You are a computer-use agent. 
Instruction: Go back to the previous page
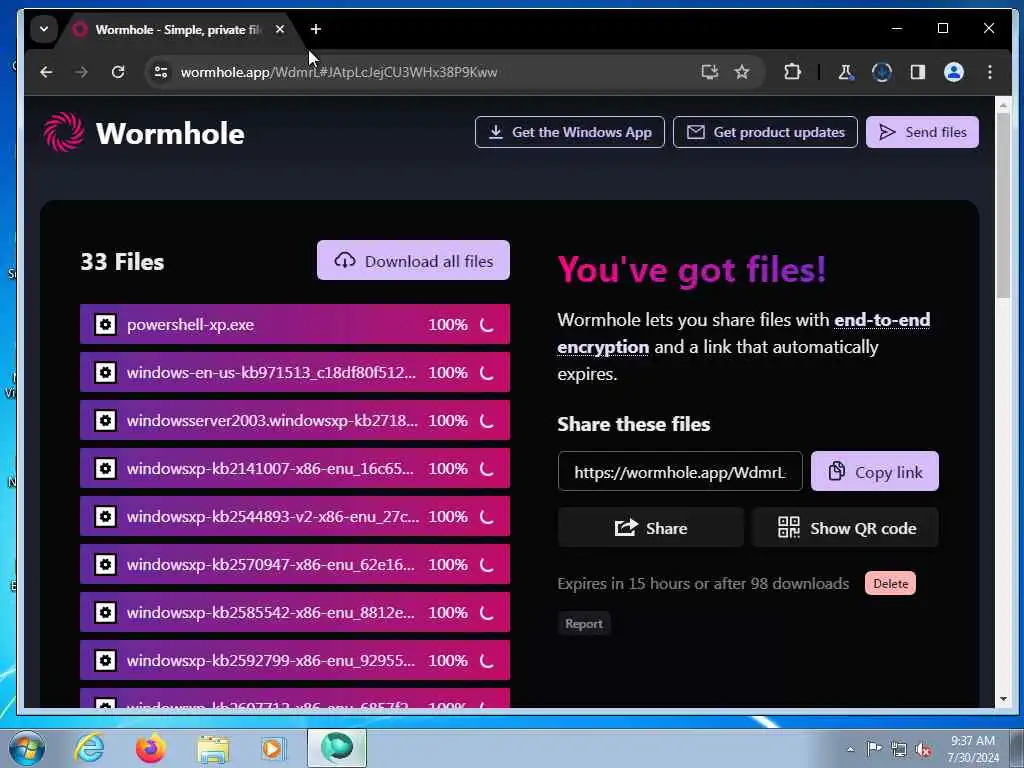tap(46, 72)
